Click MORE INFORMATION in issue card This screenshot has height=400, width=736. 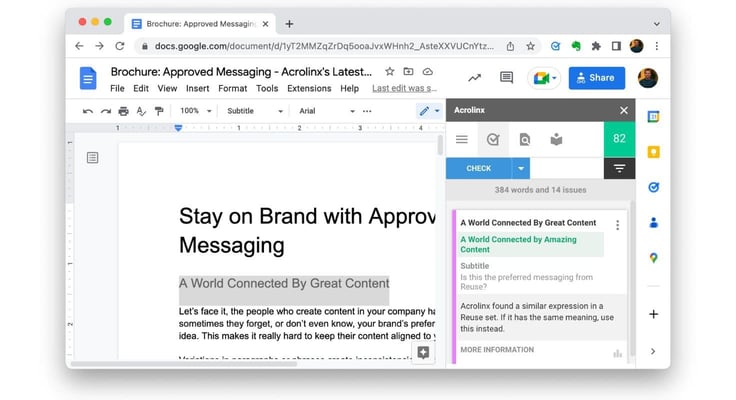tap(497, 350)
